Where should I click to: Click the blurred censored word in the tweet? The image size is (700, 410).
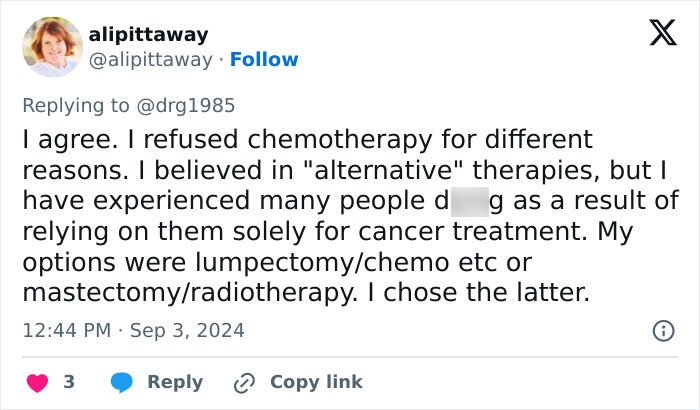(x=469, y=201)
